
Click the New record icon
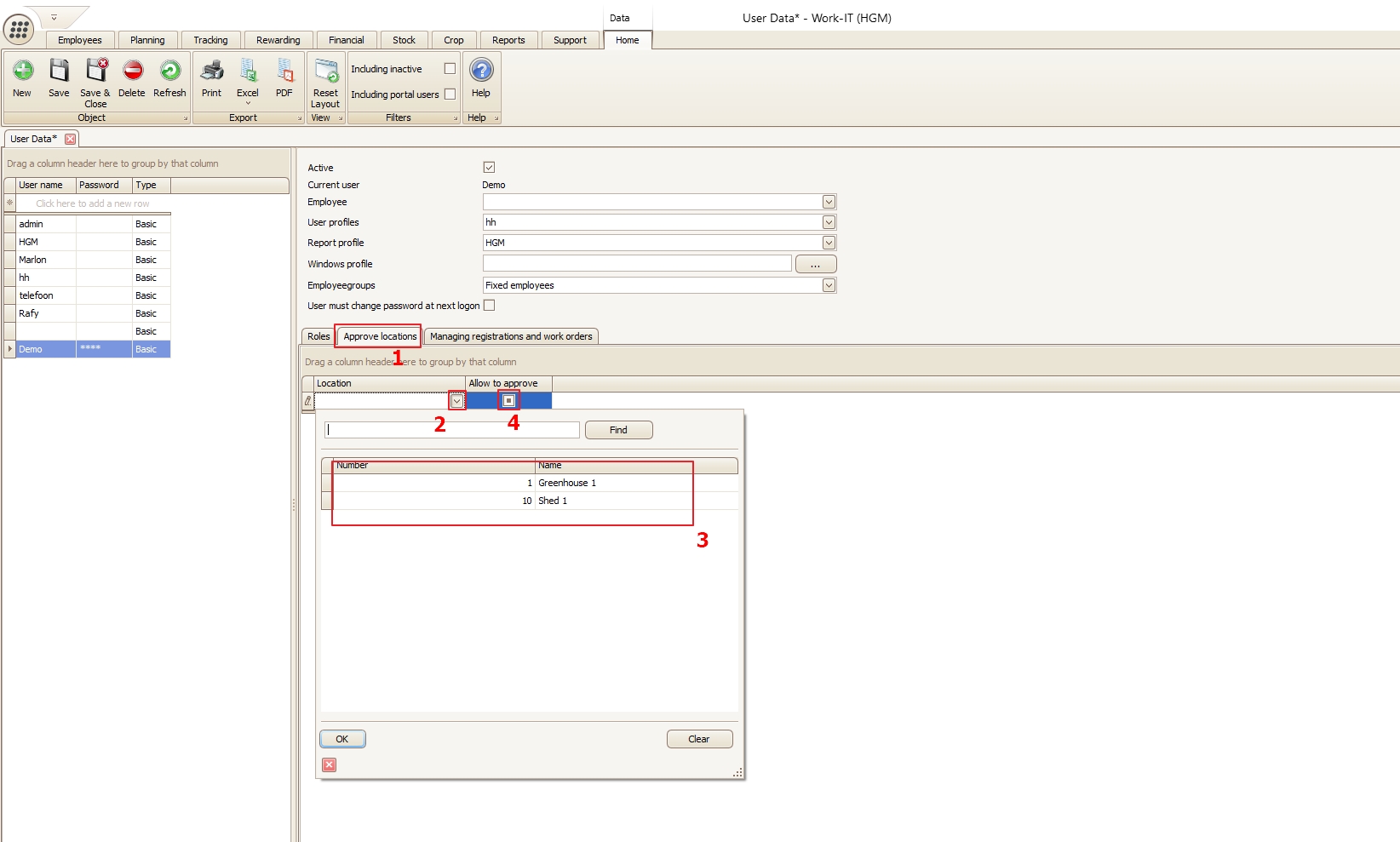point(23,71)
